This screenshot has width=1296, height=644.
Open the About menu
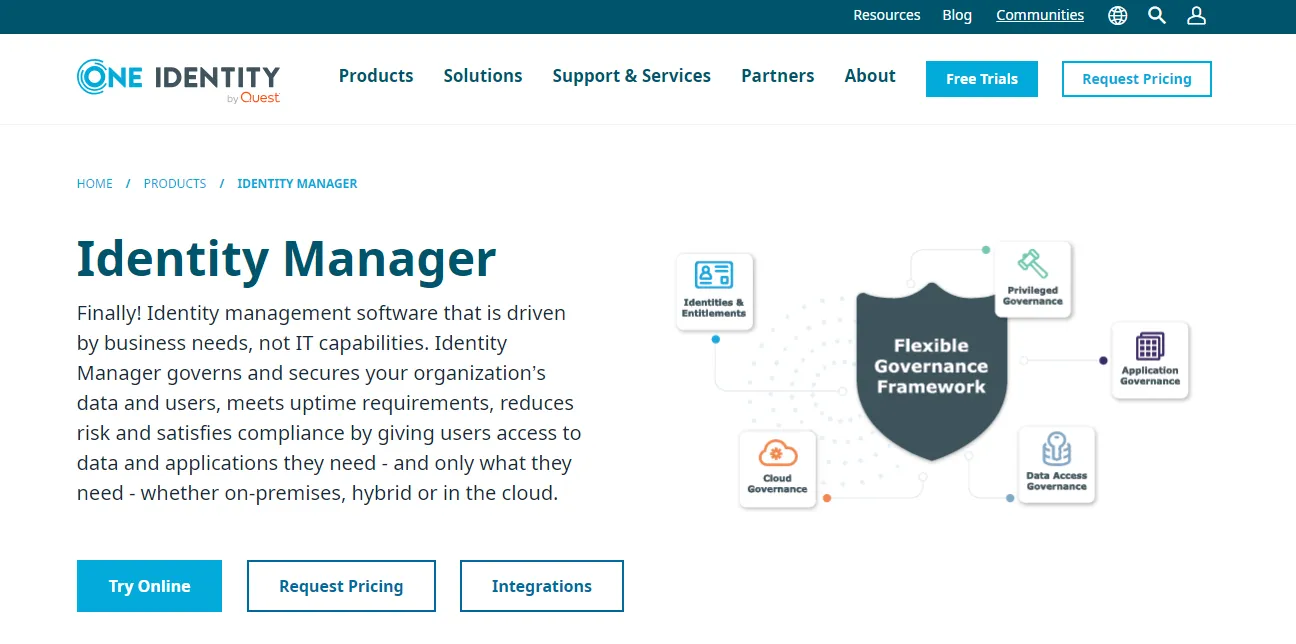tap(870, 76)
